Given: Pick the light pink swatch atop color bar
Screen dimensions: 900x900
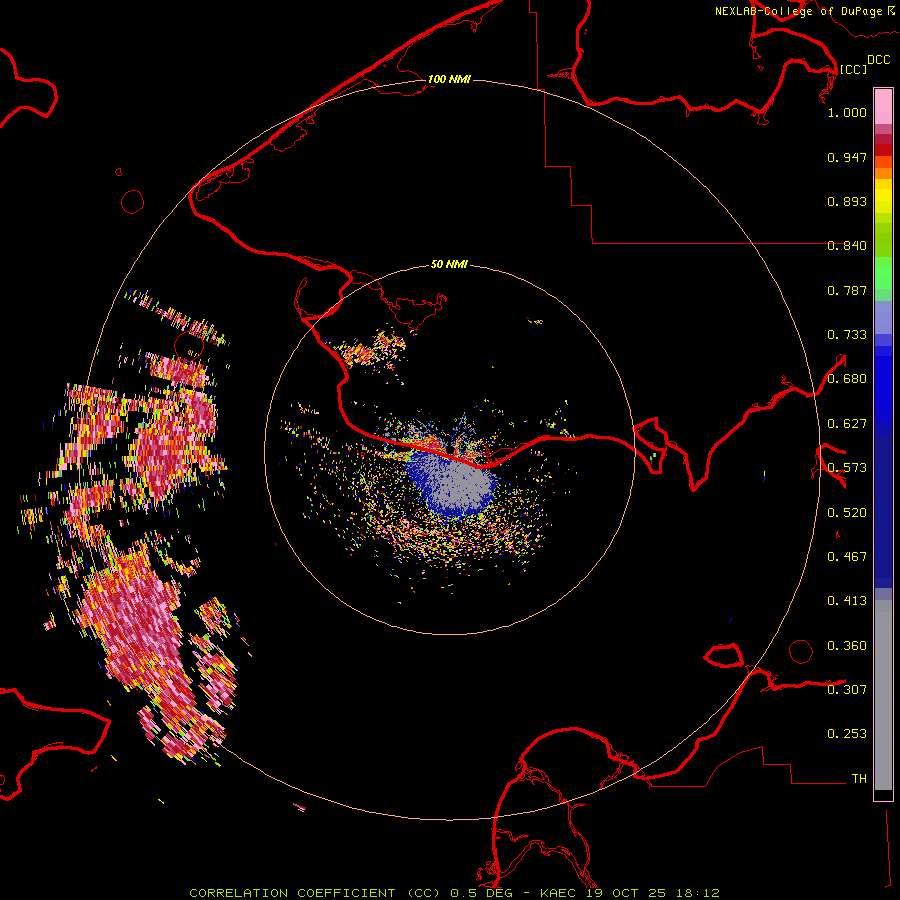Looking at the screenshot, I should (x=883, y=106).
